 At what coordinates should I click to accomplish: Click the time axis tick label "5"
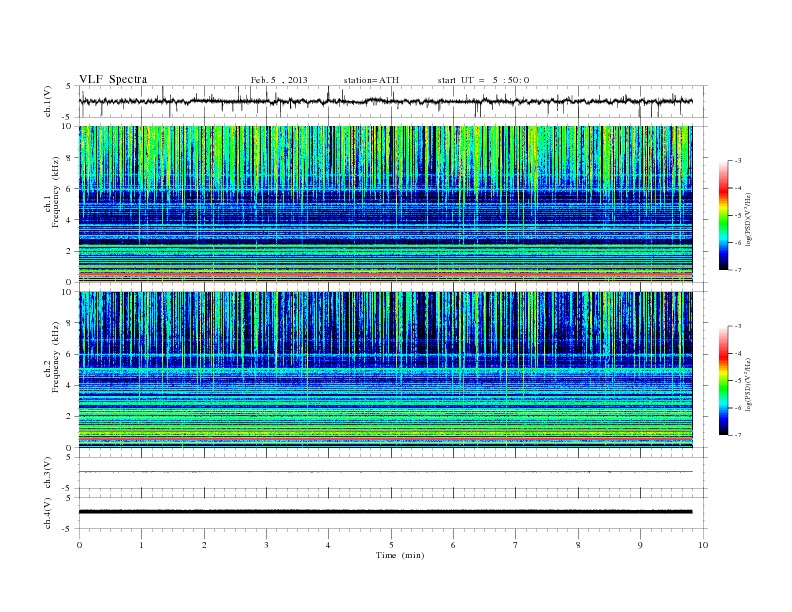point(391,545)
